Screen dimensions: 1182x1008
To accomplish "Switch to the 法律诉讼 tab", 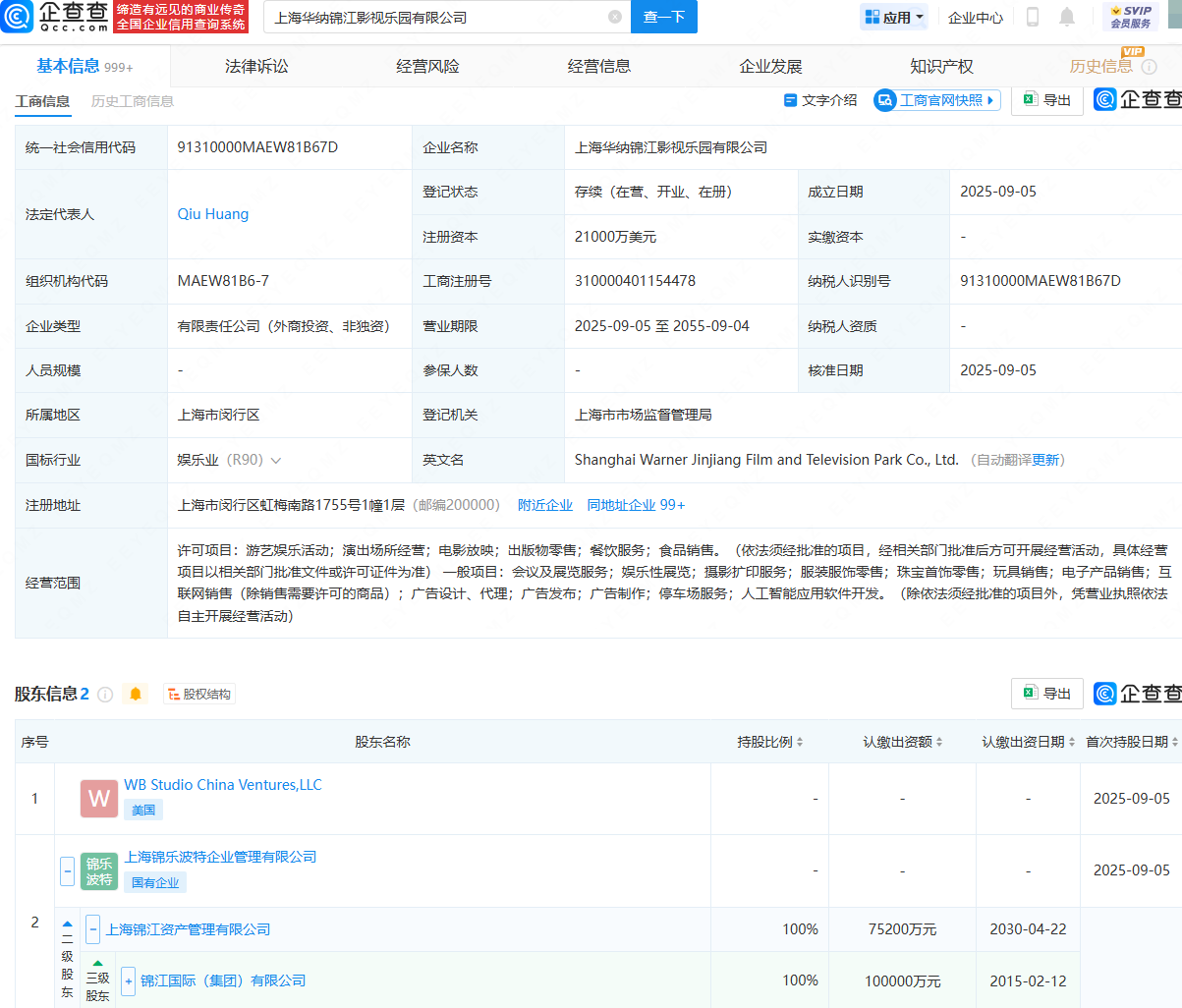I will (256, 66).
